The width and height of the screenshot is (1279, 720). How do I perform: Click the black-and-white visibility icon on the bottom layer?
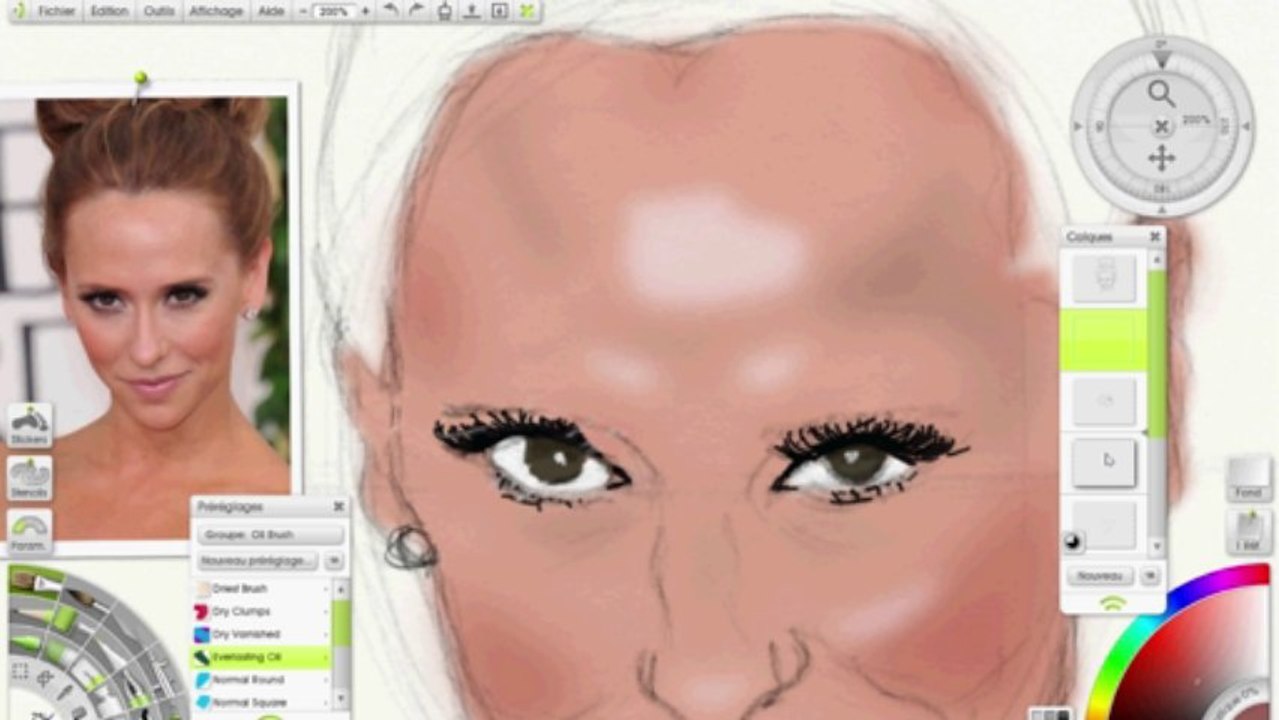point(1073,542)
